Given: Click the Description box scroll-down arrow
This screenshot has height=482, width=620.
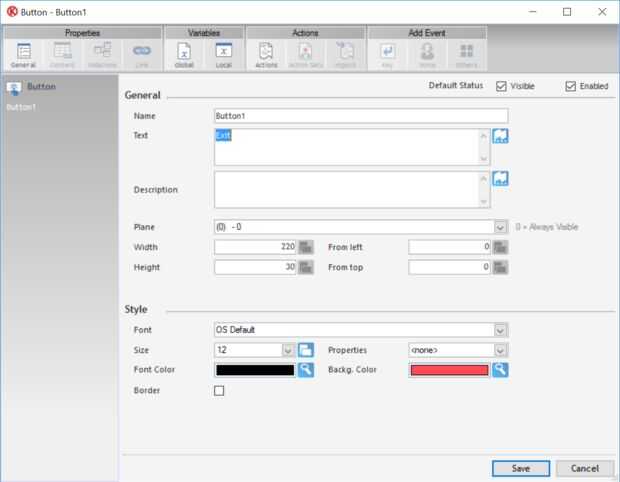Looking at the screenshot, I should click(x=483, y=202).
